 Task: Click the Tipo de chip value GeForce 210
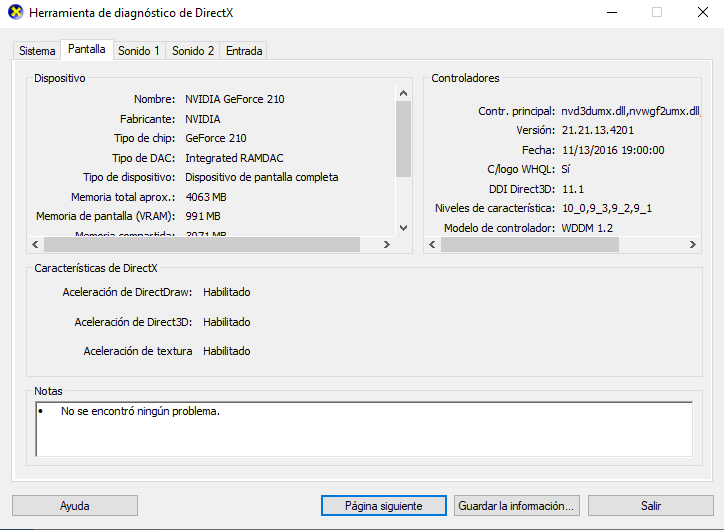216,139
